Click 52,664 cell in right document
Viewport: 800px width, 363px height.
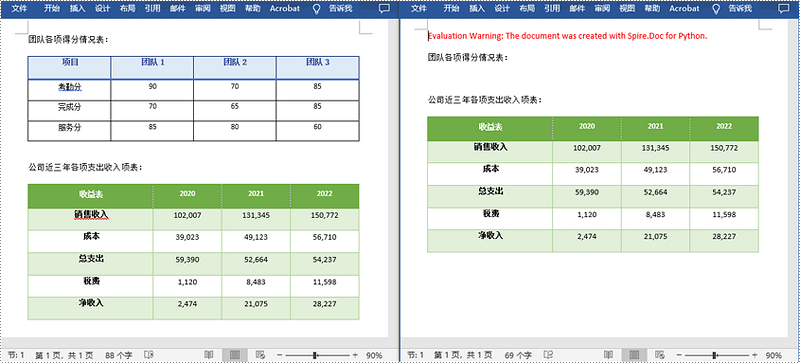[656, 197]
